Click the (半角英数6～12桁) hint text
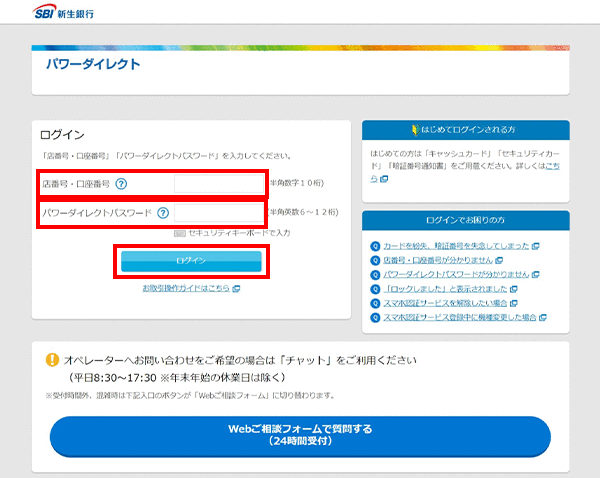The height and width of the screenshot is (478, 600). [x=303, y=212]
